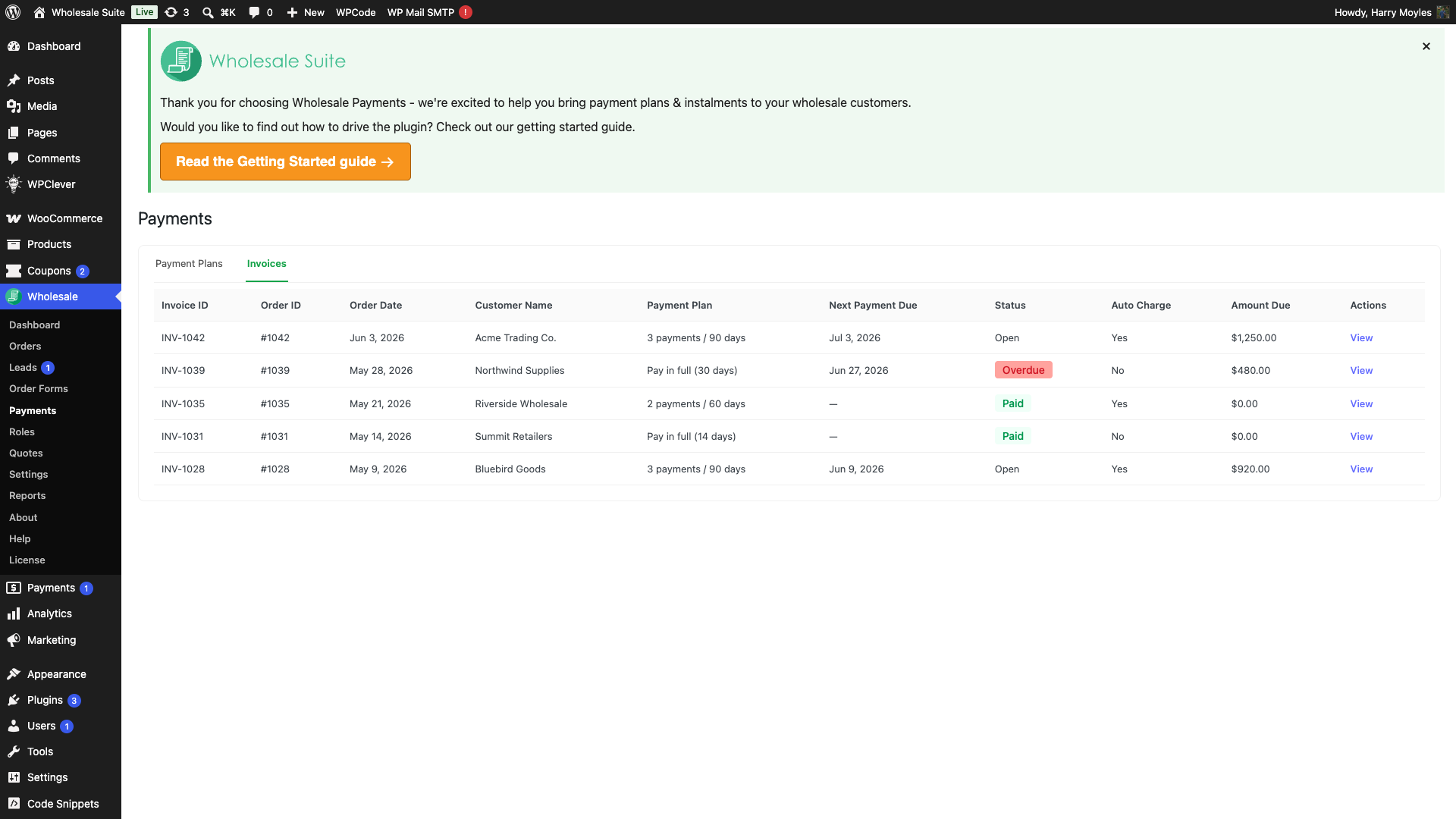Click the Overdue status badge

1023,370
